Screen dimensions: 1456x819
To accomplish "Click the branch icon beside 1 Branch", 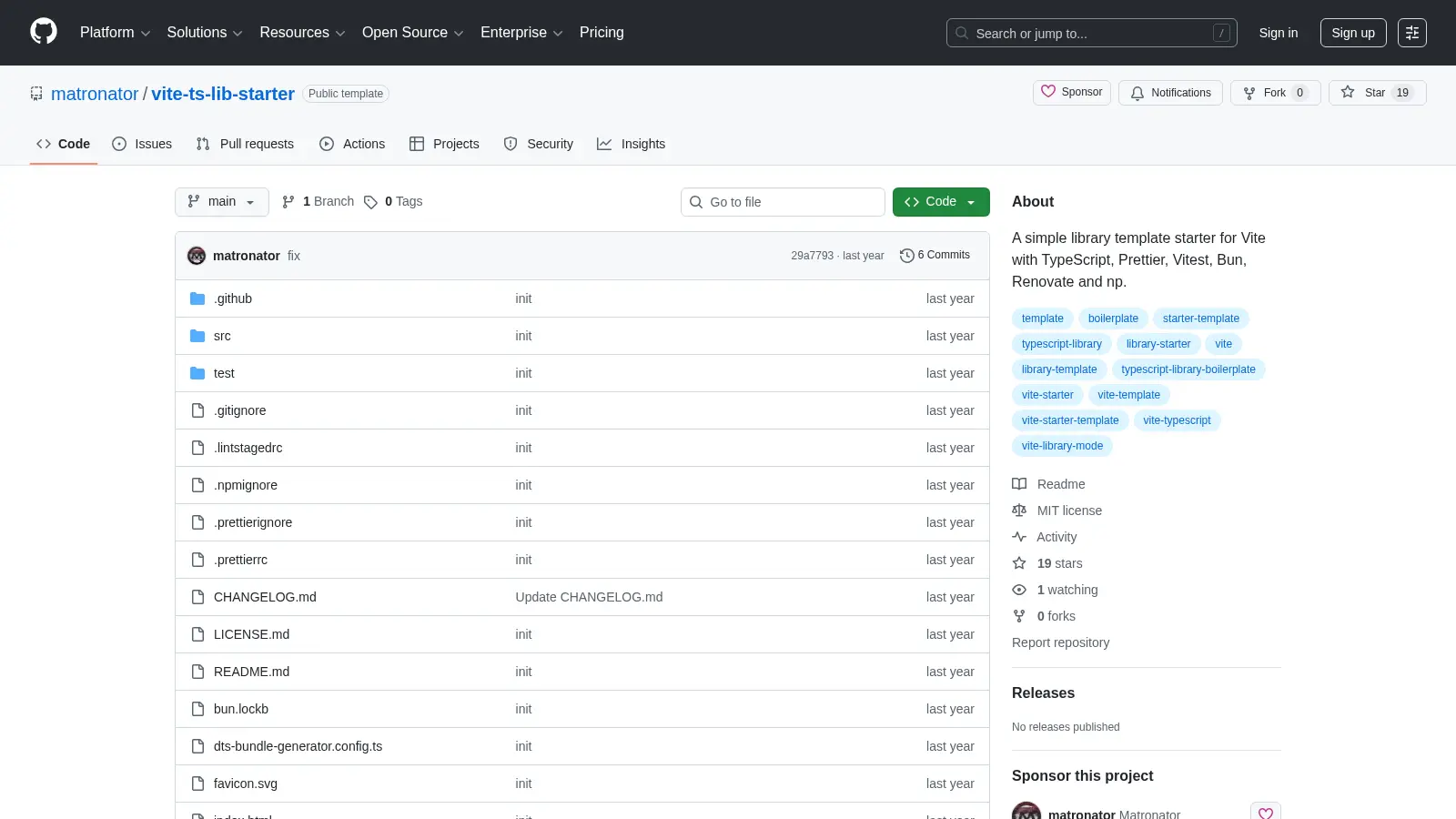I will (288, 202).
